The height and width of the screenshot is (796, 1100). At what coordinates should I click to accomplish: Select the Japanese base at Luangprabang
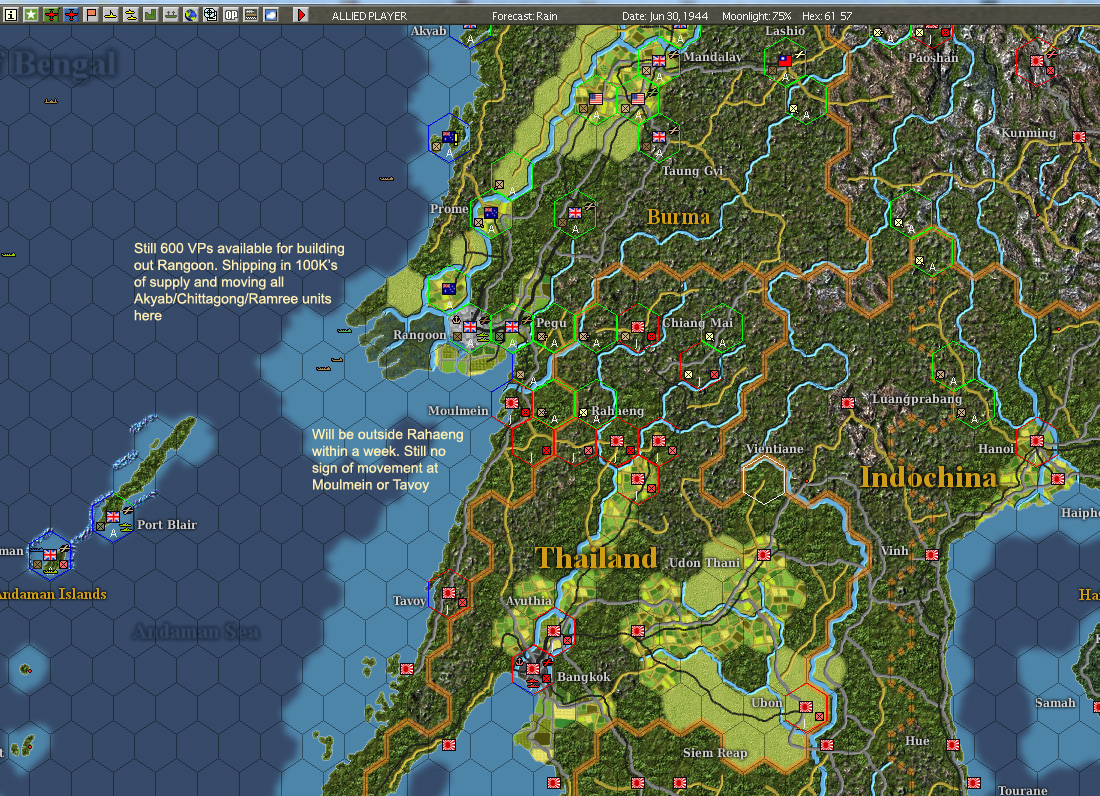click(848, 403)
